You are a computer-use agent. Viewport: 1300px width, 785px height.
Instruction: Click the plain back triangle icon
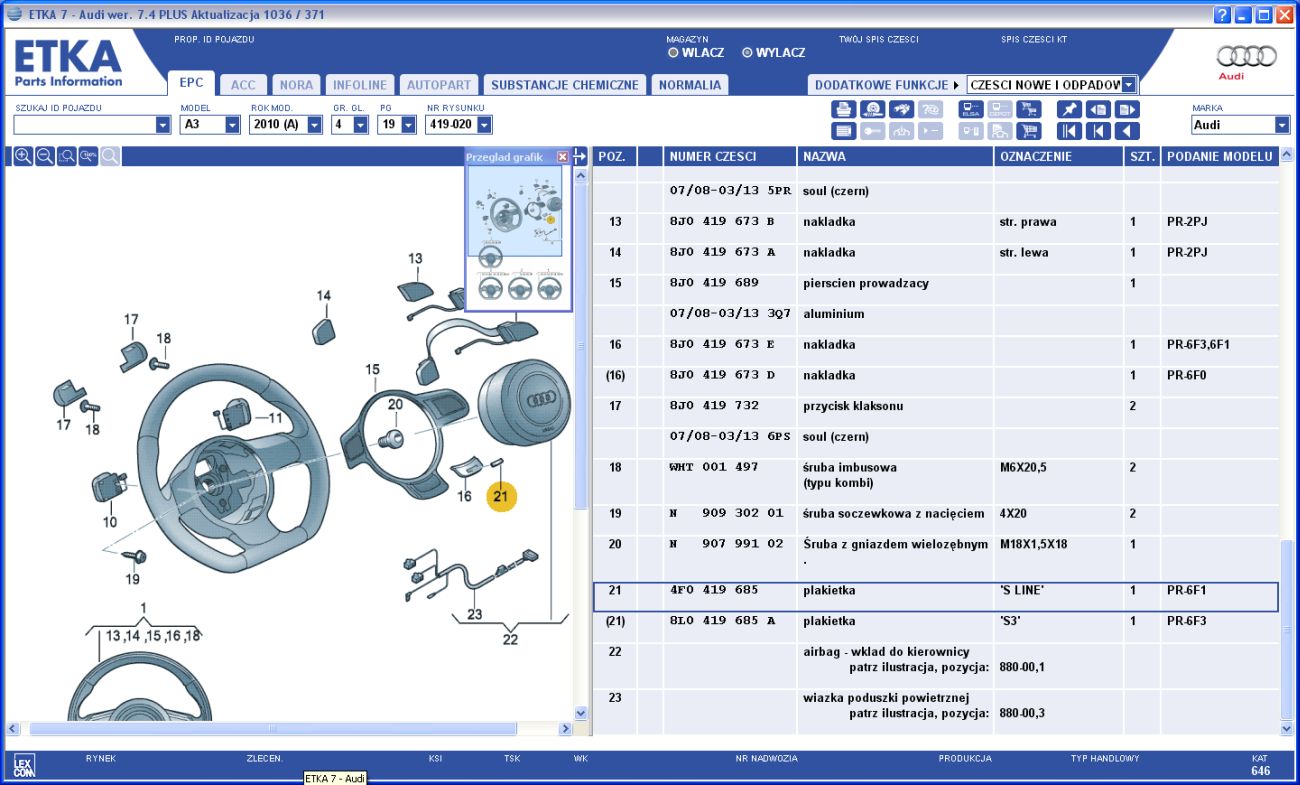click(1127, 131)
